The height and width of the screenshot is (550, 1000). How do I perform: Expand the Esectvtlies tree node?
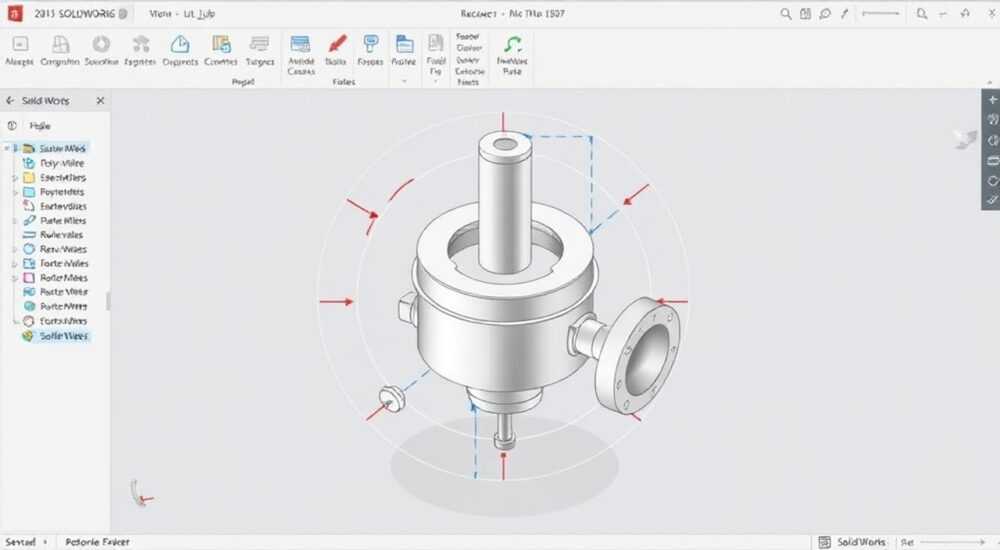15,177
